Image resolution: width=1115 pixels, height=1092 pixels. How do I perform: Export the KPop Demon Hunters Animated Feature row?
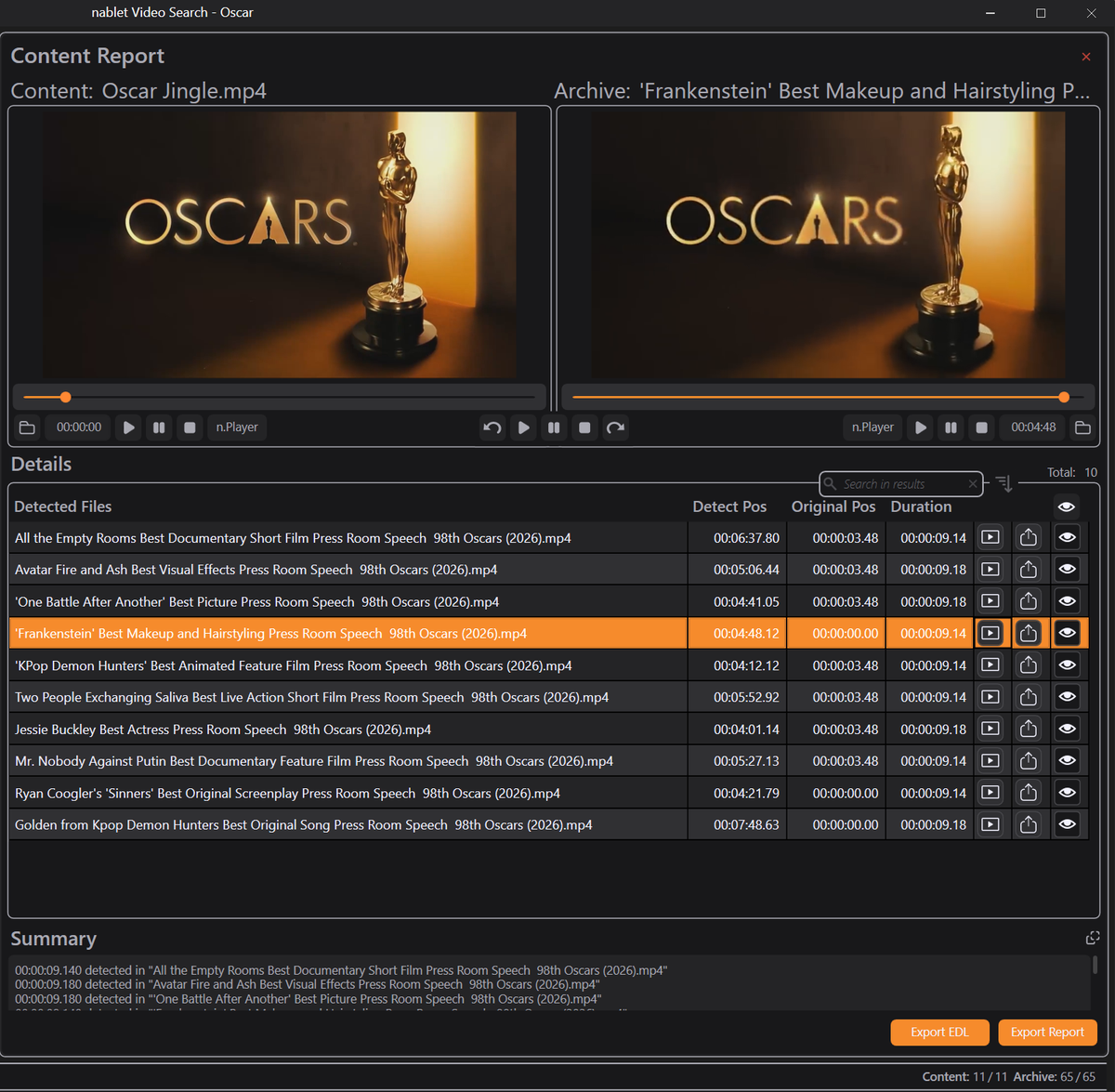pyautogui.click(x=1029, y=664)
